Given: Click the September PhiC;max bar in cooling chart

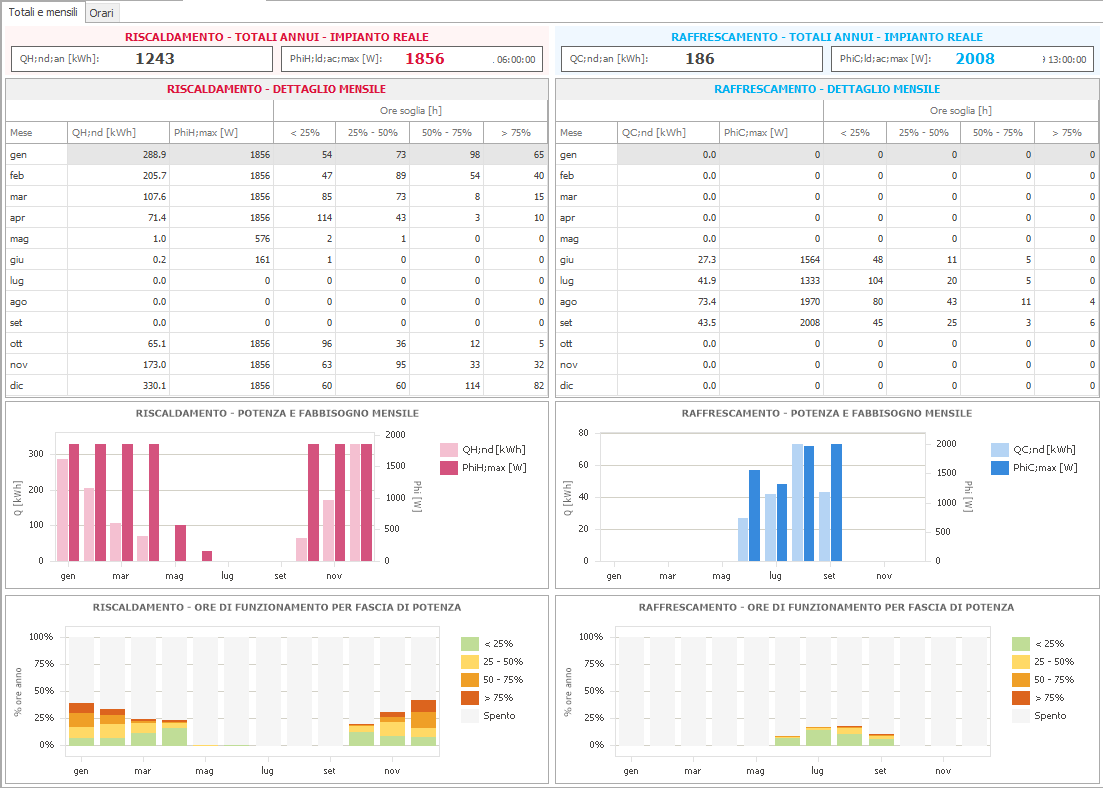Looking at the screenshot, I should click(x=836, y=502).
